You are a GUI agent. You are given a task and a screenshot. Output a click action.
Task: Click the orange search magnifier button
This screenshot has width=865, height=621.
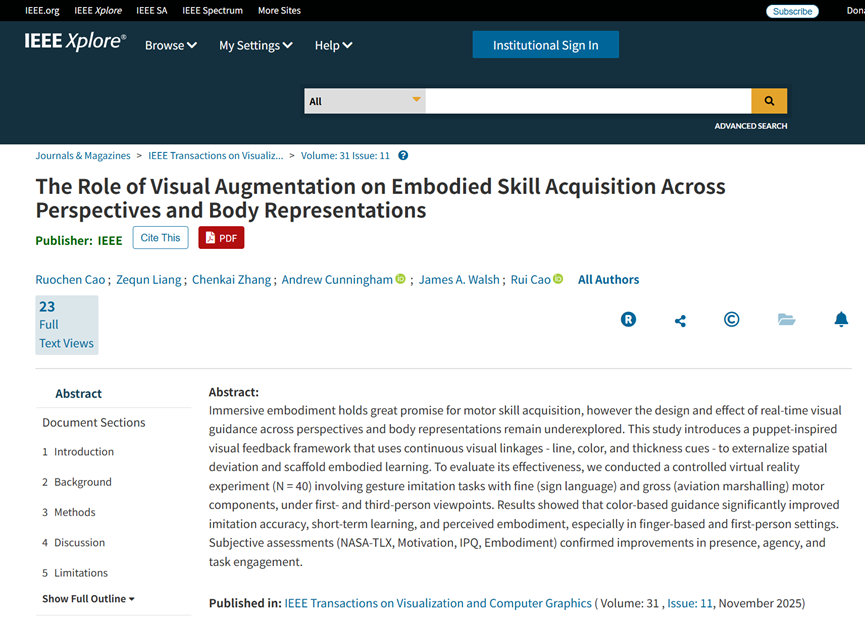coord(769,101)
